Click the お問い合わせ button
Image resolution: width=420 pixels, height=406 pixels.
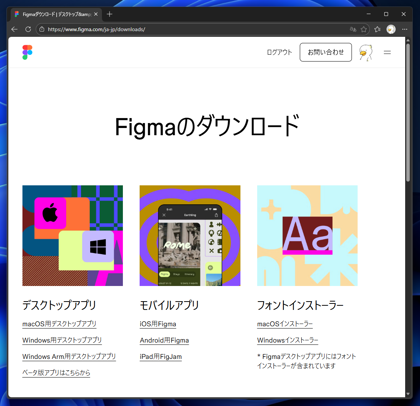326,52
